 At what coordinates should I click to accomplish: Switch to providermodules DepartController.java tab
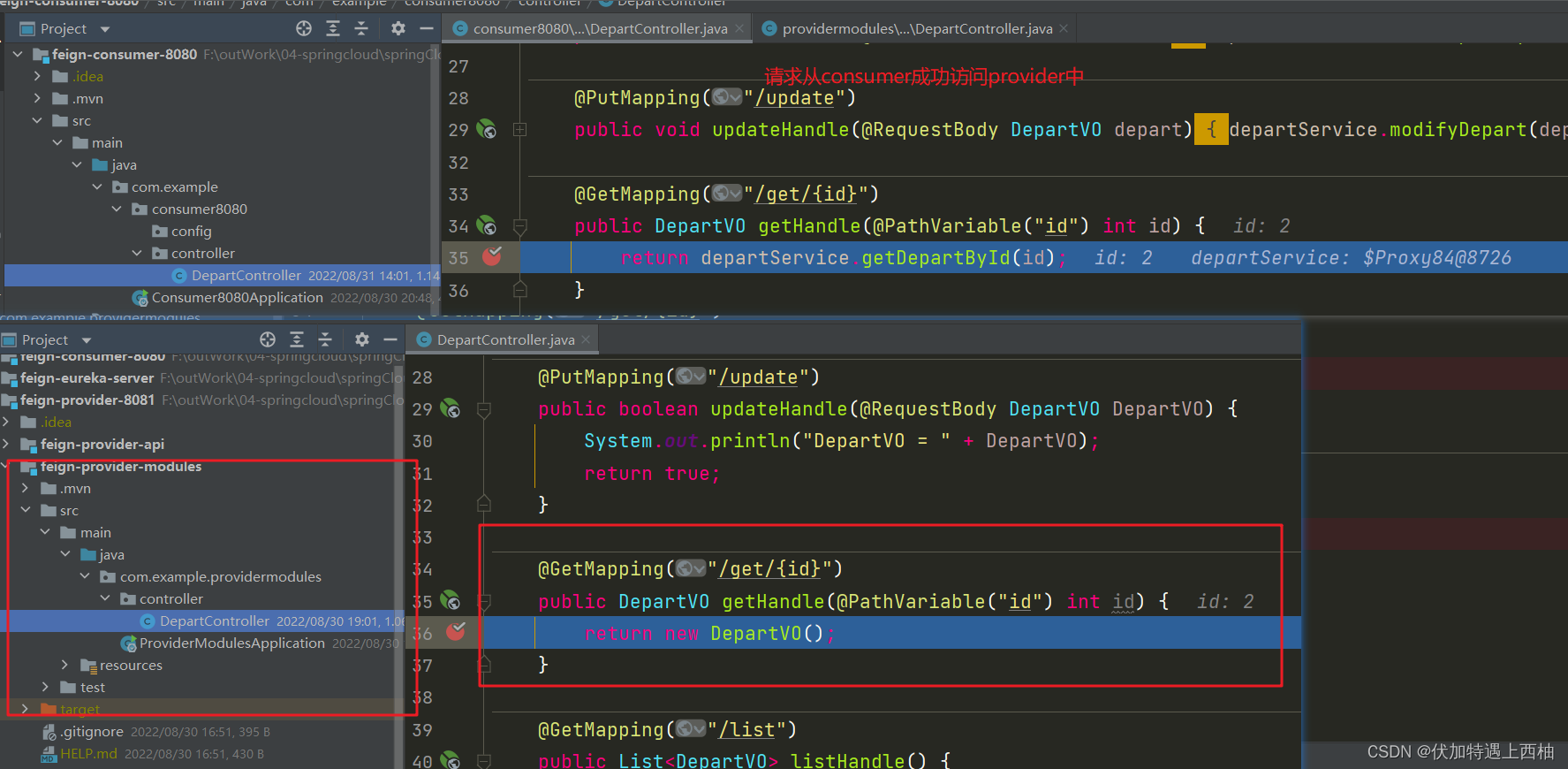tap(917, 28)
